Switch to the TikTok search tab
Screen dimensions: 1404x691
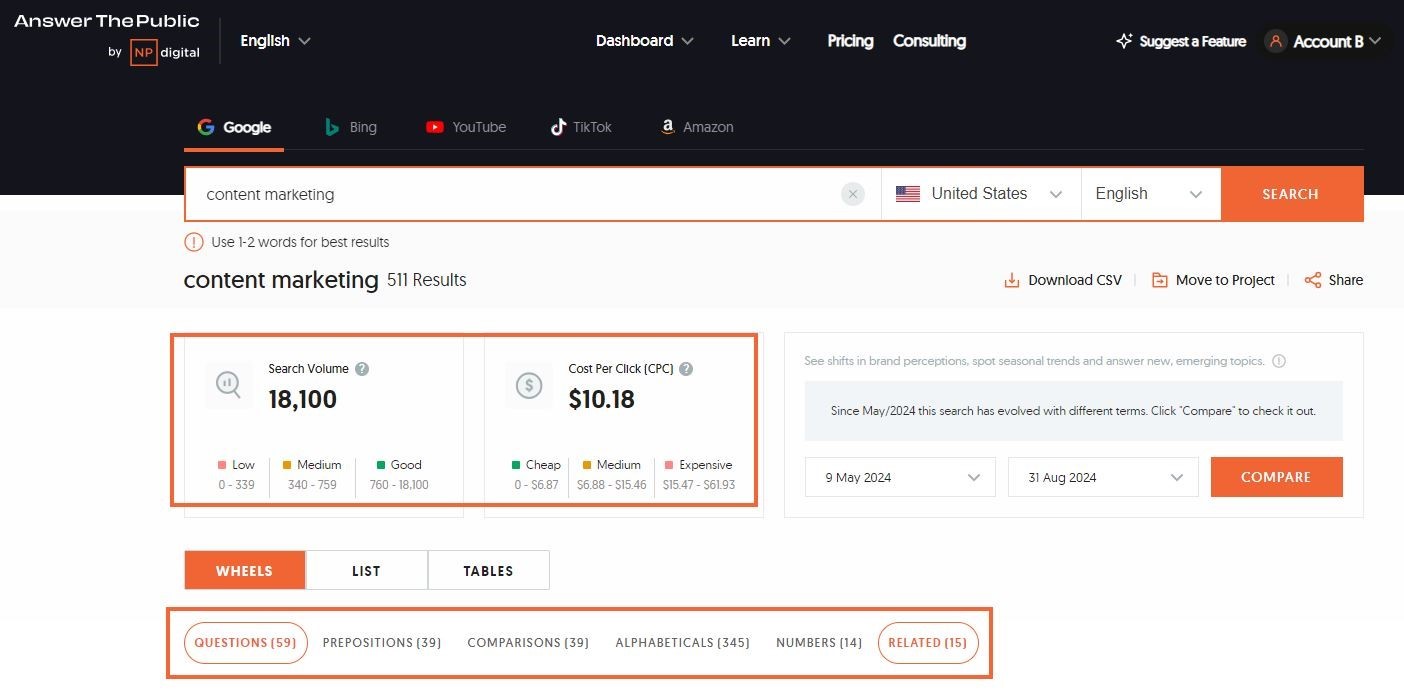point(581,127)
